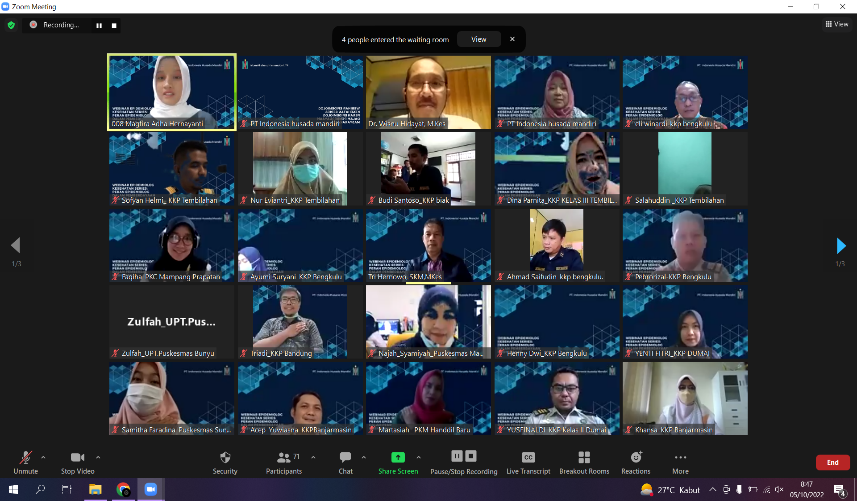Click the red End meeting button
Image resolution: width=857 pixels, height=501 pixels.
click(832, 462)
